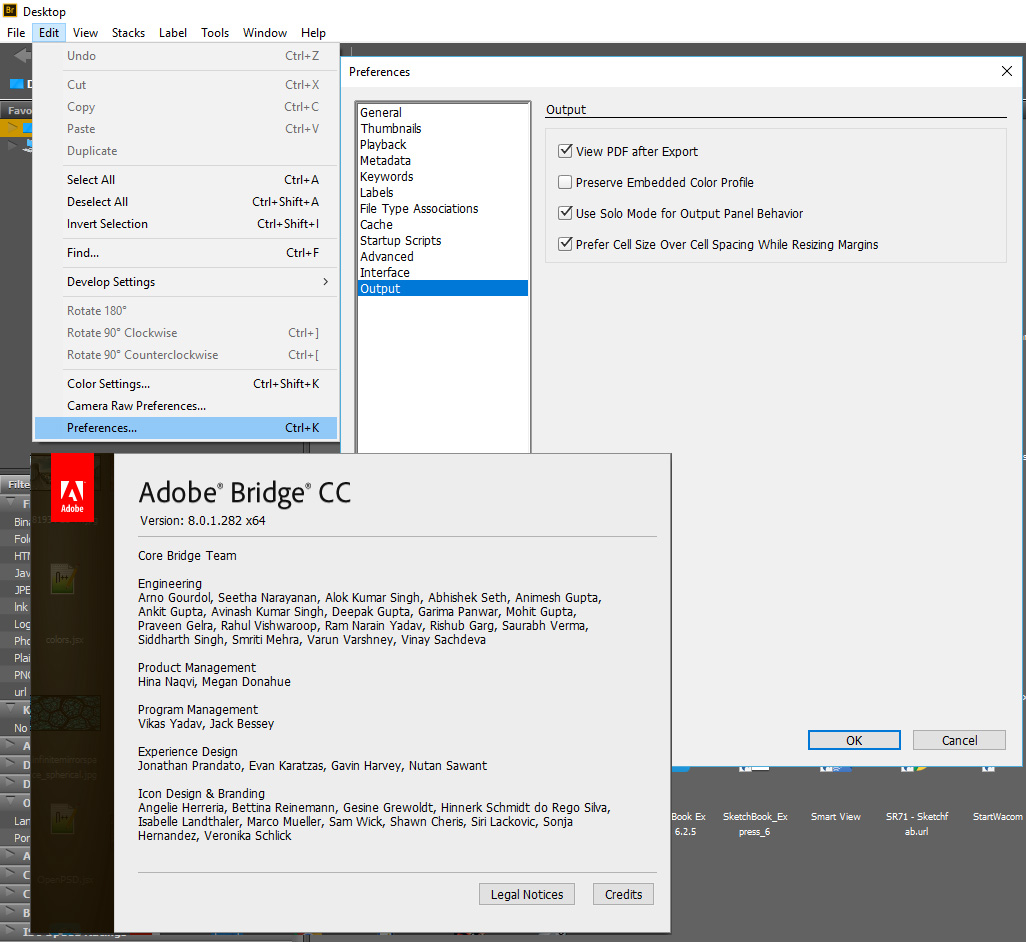Click the Undo menu item
This screenshot has height=942, width=1026.
pyautogui.click(x=186, y=56)
